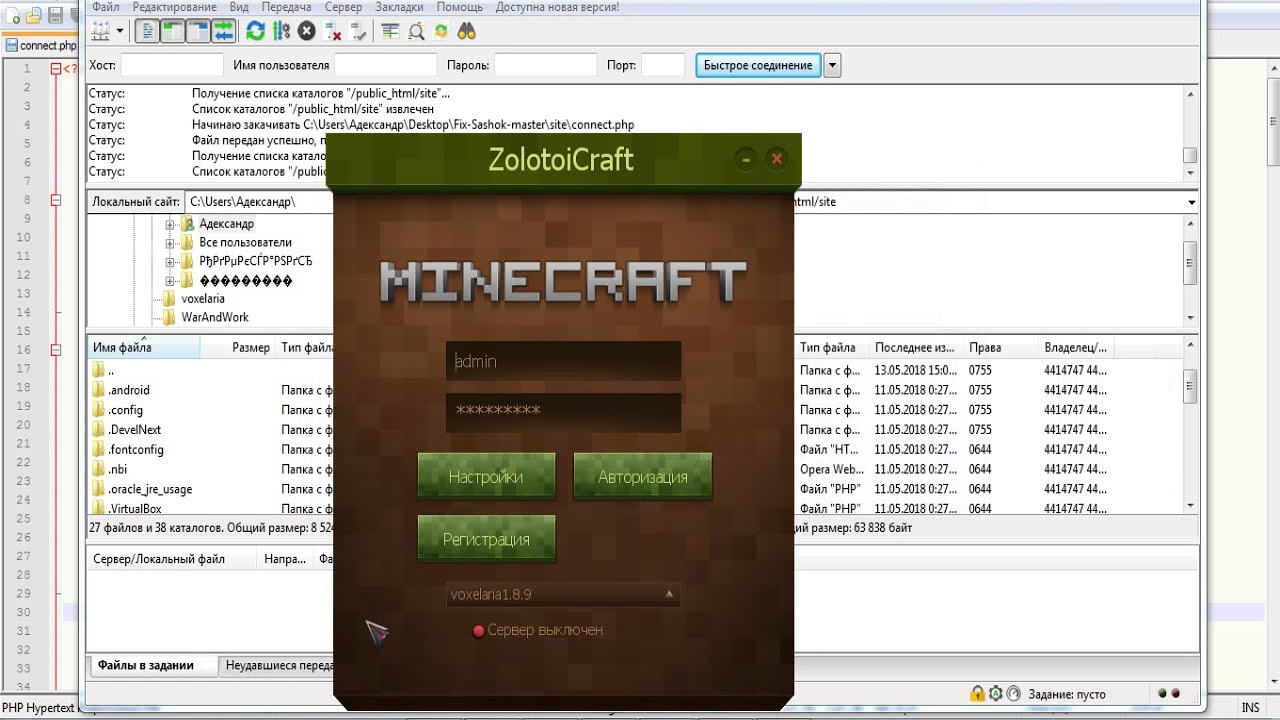
Task: Click the Пароль field in FileZilla quickconnect
Action: point(545,65)
